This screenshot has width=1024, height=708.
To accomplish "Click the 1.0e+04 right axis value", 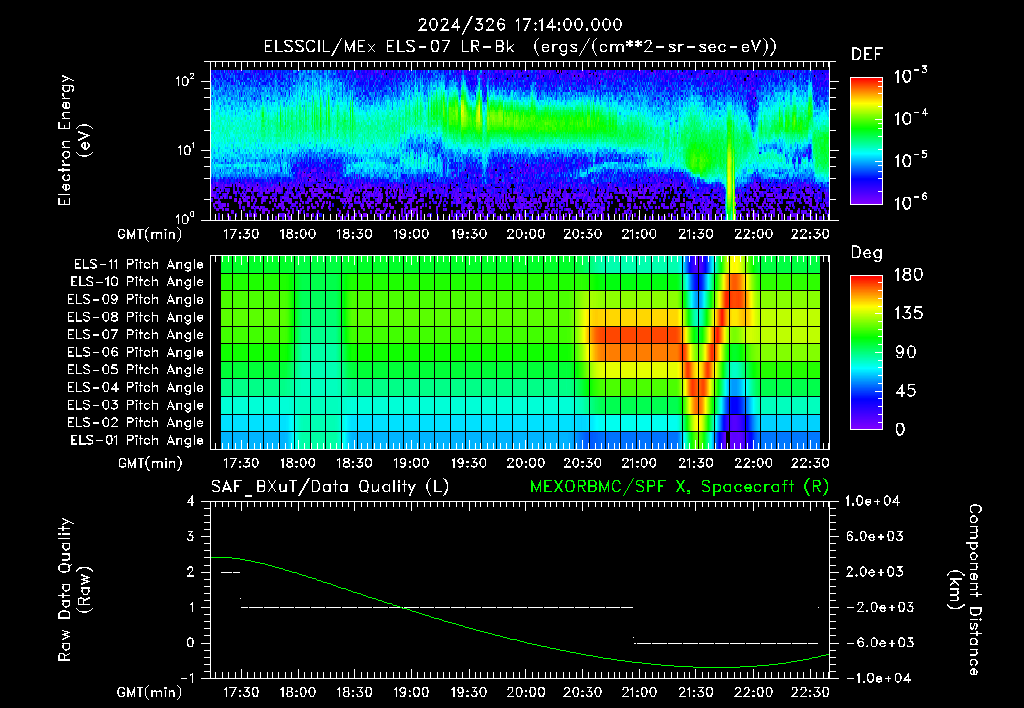I will click(872, 501).
